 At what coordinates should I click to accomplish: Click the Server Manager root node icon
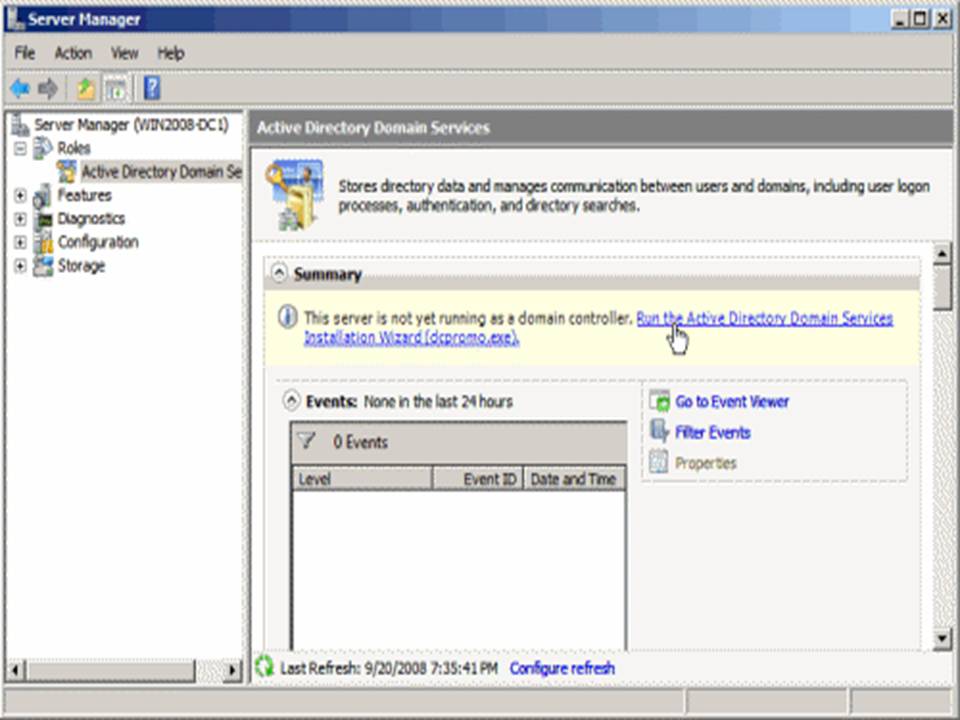tap(20, 125)
